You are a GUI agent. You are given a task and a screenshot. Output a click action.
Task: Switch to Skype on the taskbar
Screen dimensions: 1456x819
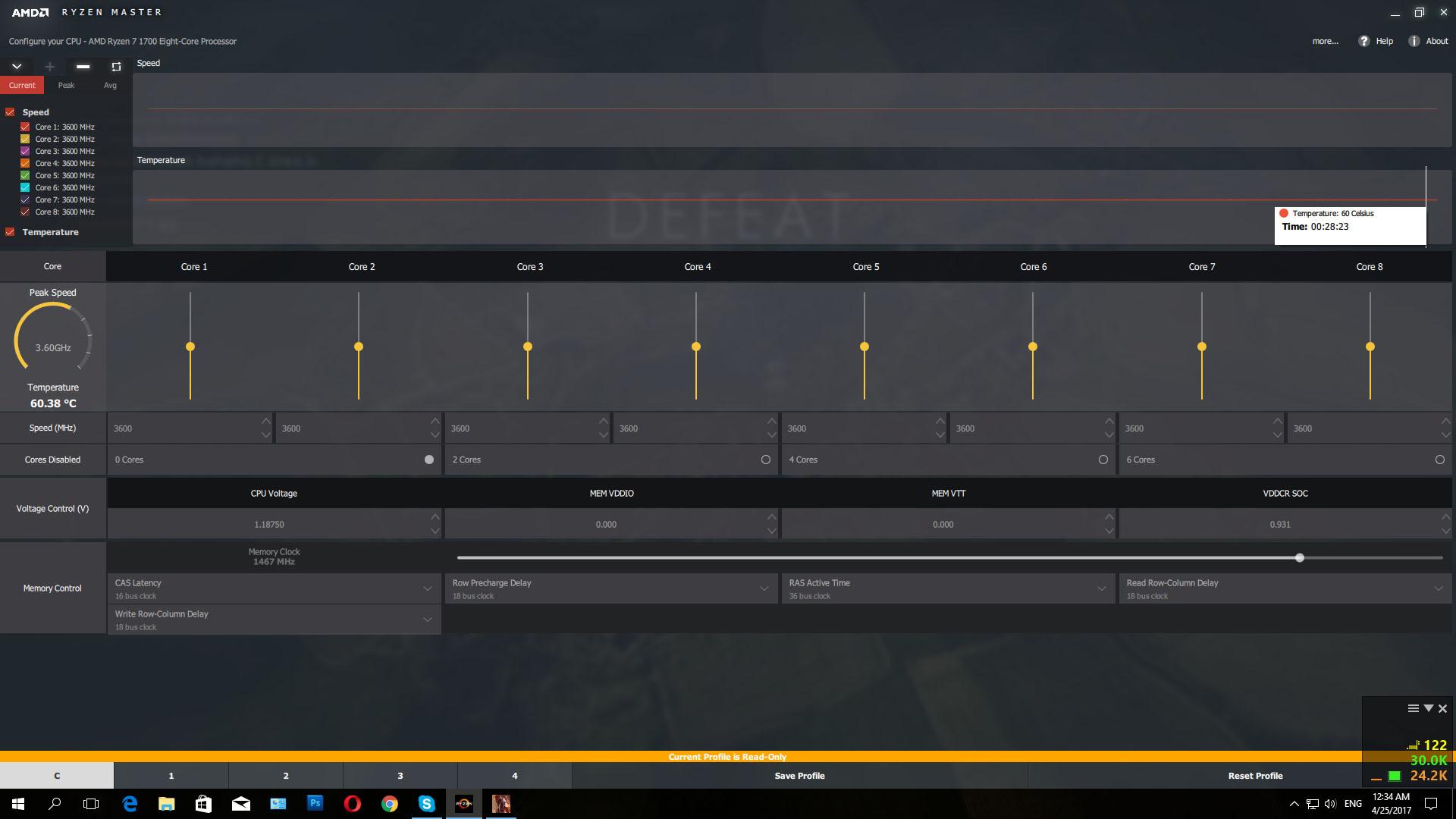point(426,804)
